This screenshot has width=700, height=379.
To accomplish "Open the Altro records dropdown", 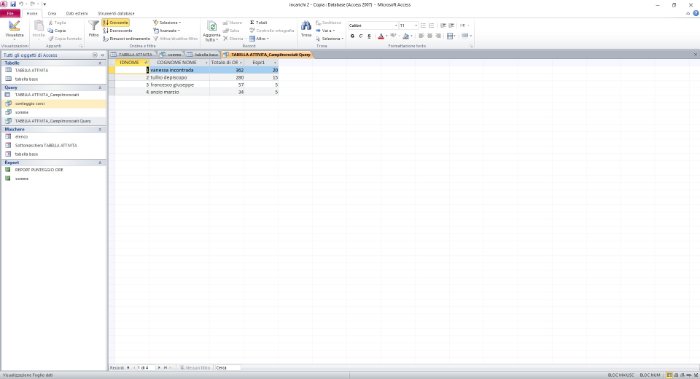I will [259, 39].
